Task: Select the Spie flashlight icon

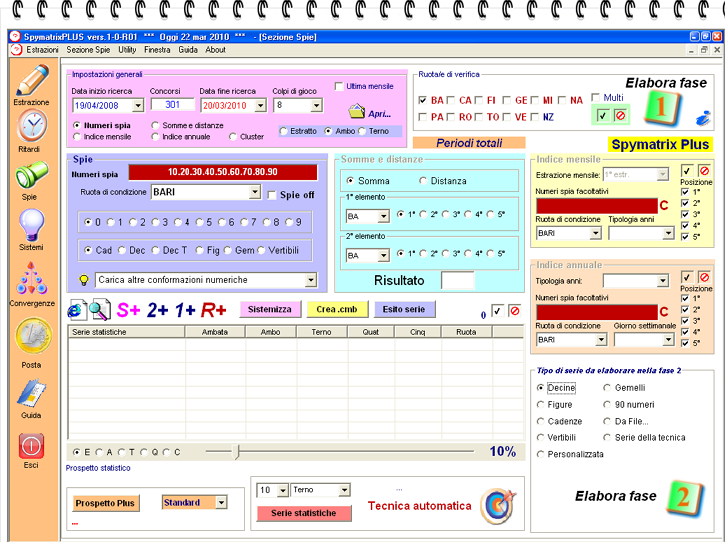Action: pos(32,175)
